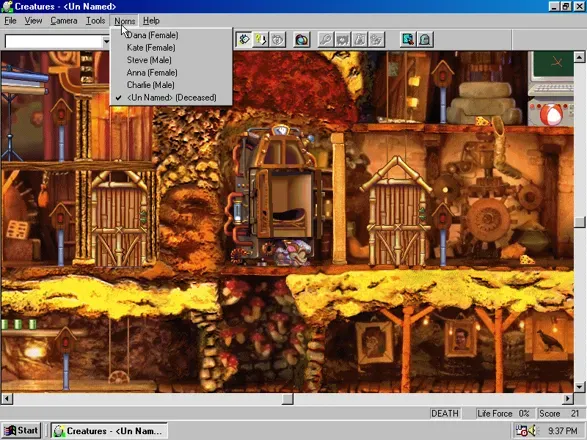Click the colorful globe toolbar icon

pyautogui.click(x=302, y=39)
